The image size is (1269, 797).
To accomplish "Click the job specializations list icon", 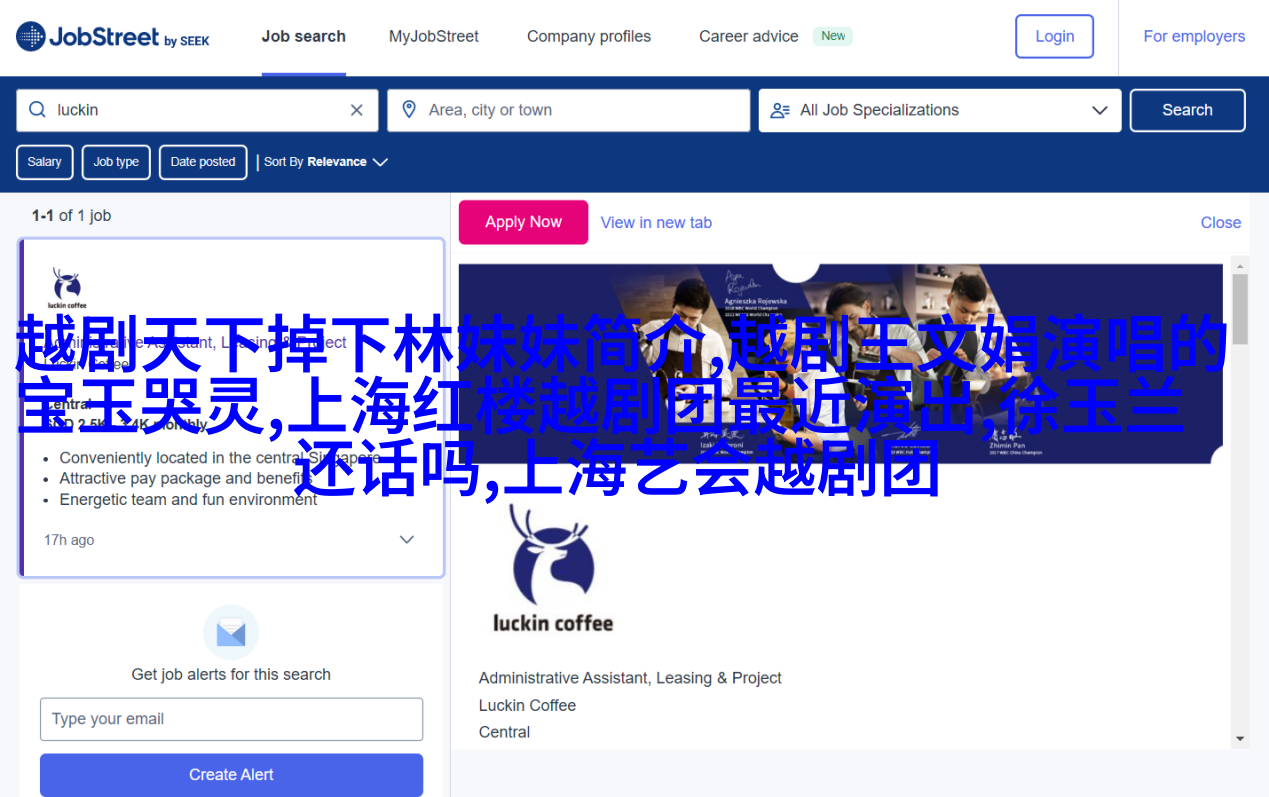I will [780, 110].
